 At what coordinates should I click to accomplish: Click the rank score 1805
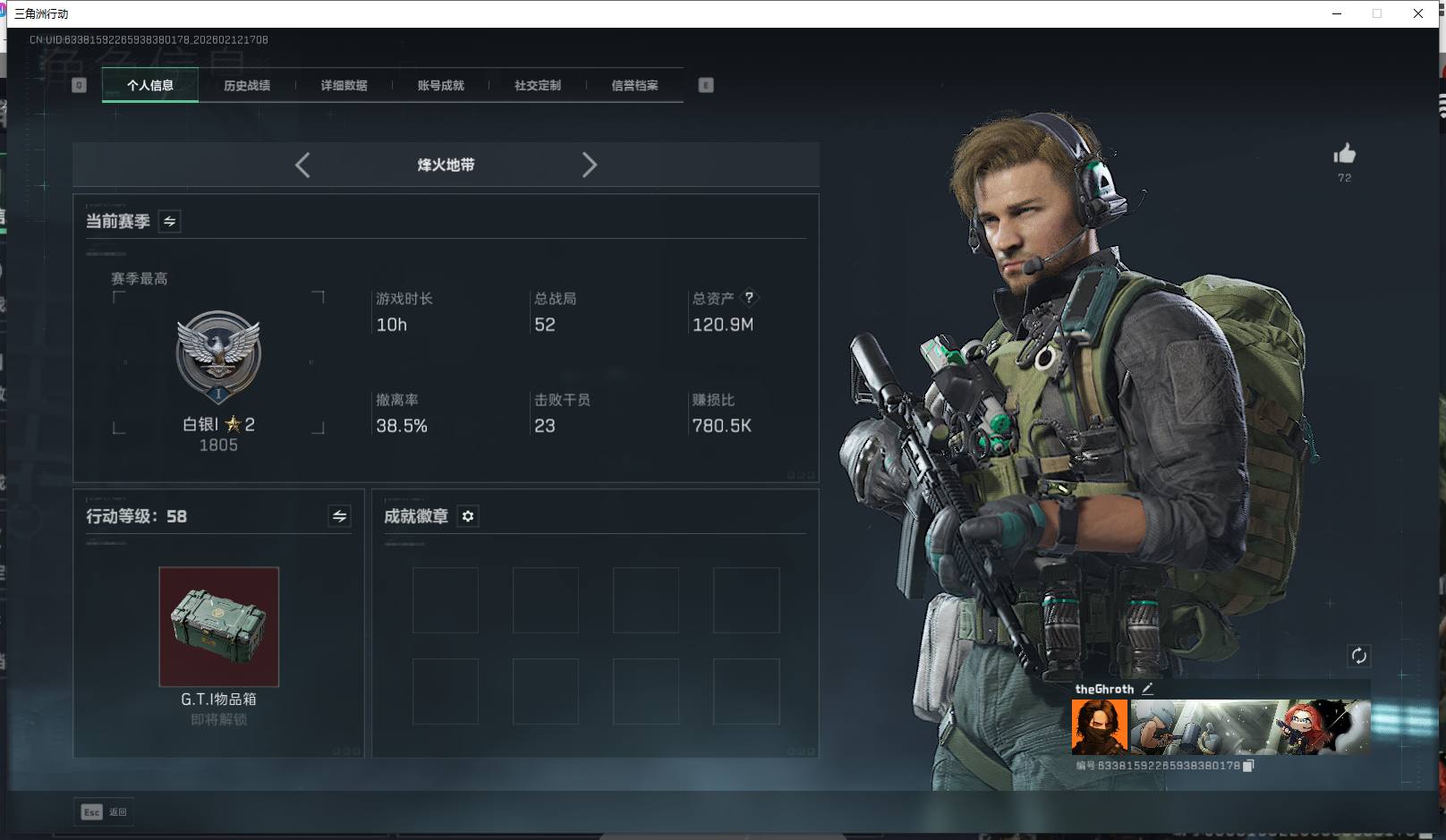[x=218, y=445]
